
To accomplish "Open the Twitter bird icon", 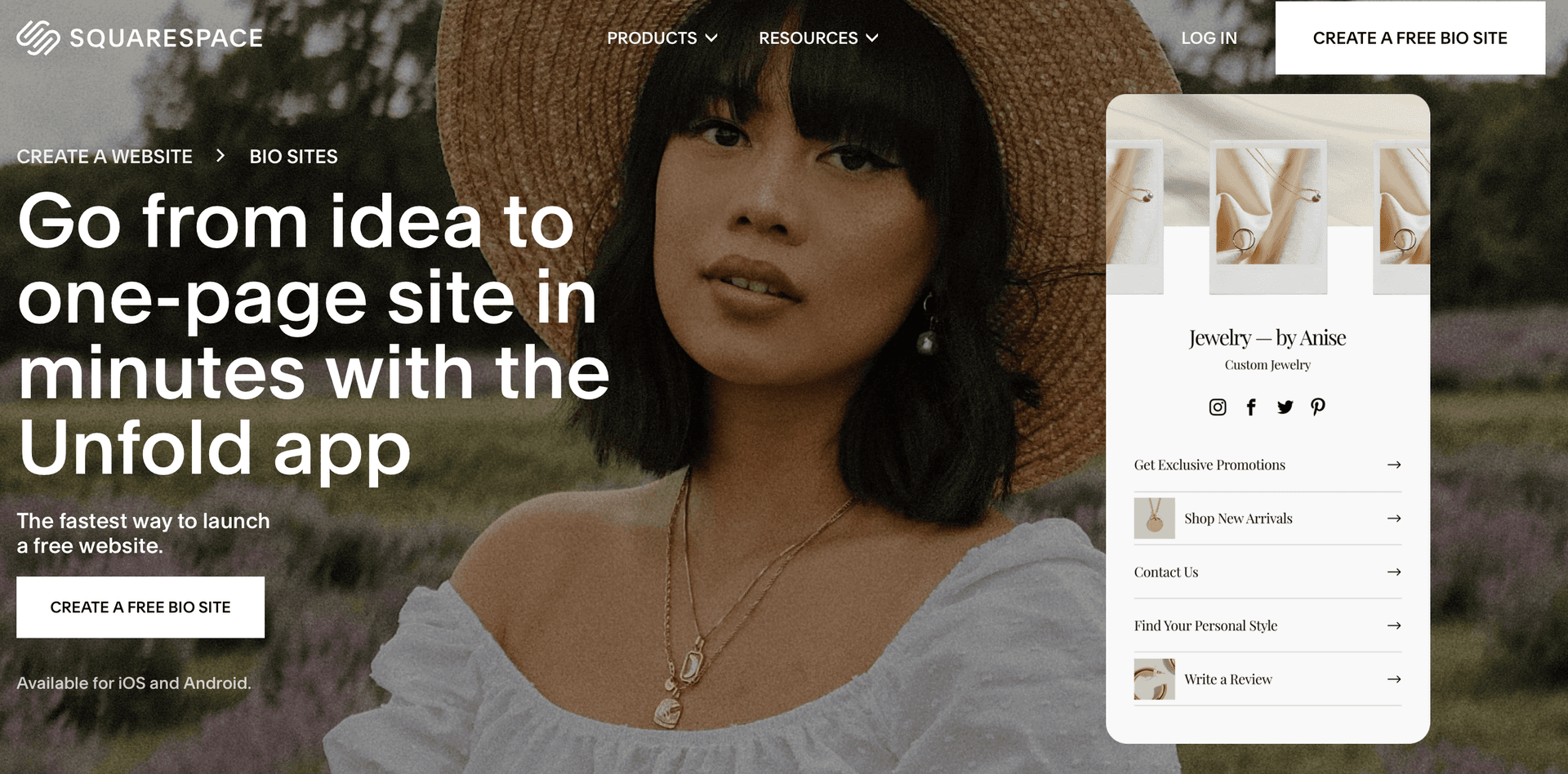I will (x=1285, y=407).
